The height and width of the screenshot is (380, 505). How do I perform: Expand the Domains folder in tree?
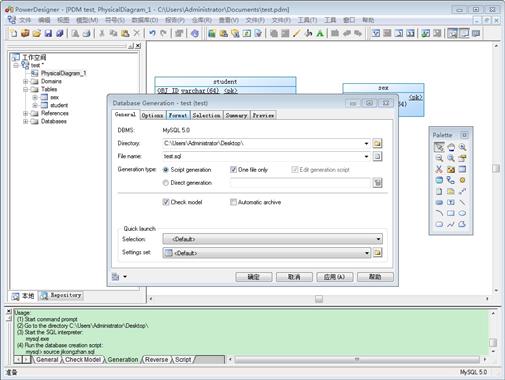(x=25, y=81)
